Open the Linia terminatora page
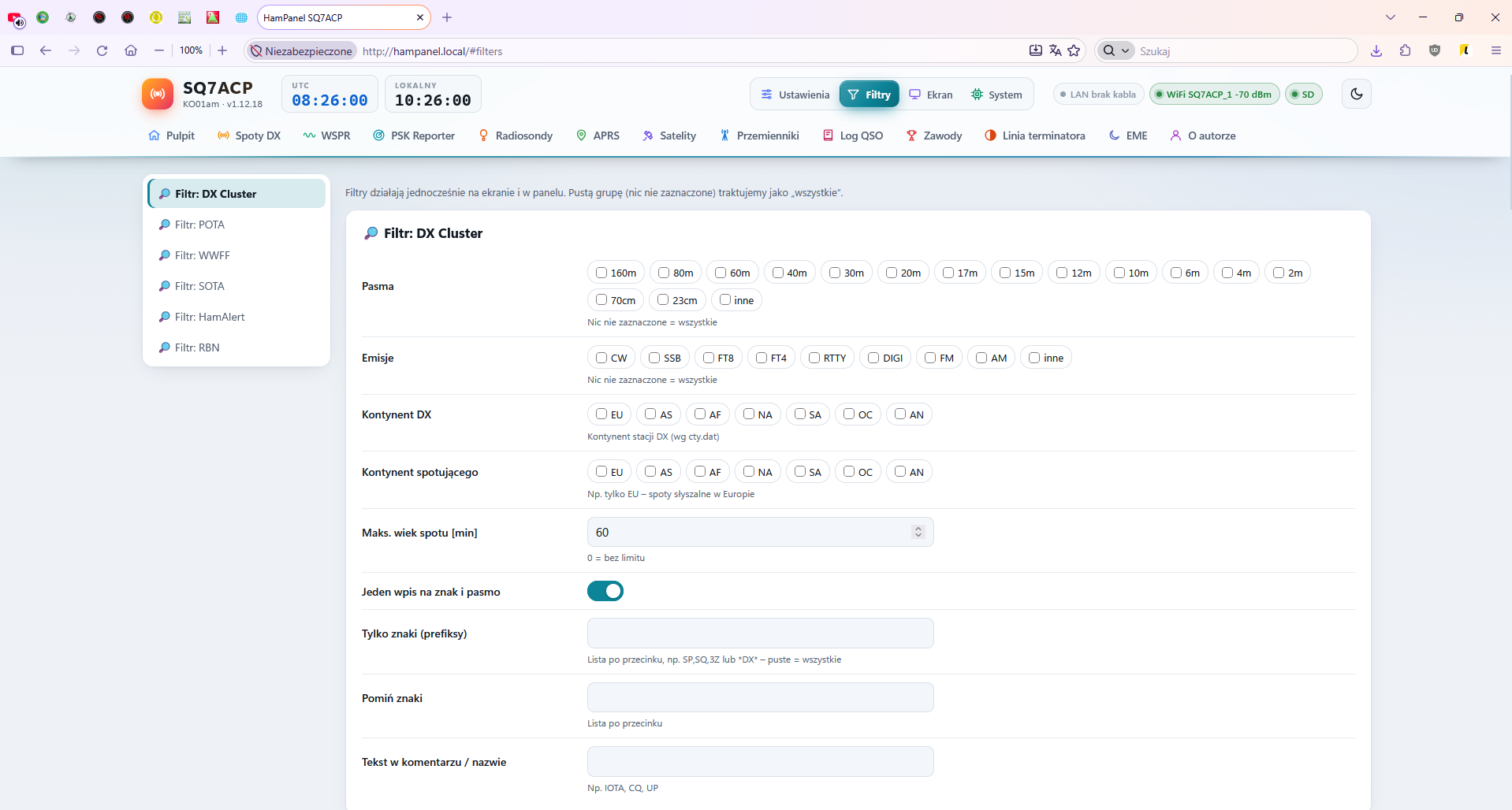Screen dimensions: 1512x810 click(x=1035, y=136)
